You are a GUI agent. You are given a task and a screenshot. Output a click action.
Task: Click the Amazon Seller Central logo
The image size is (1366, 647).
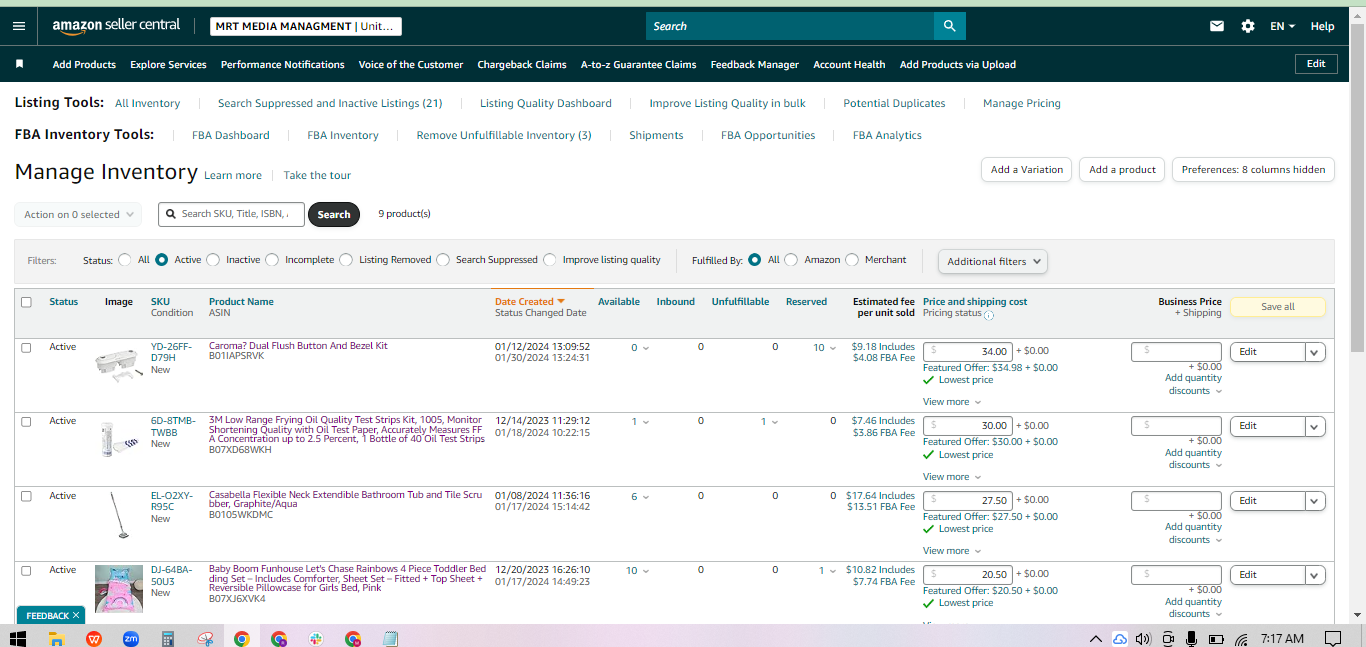(x=116, y=26)
